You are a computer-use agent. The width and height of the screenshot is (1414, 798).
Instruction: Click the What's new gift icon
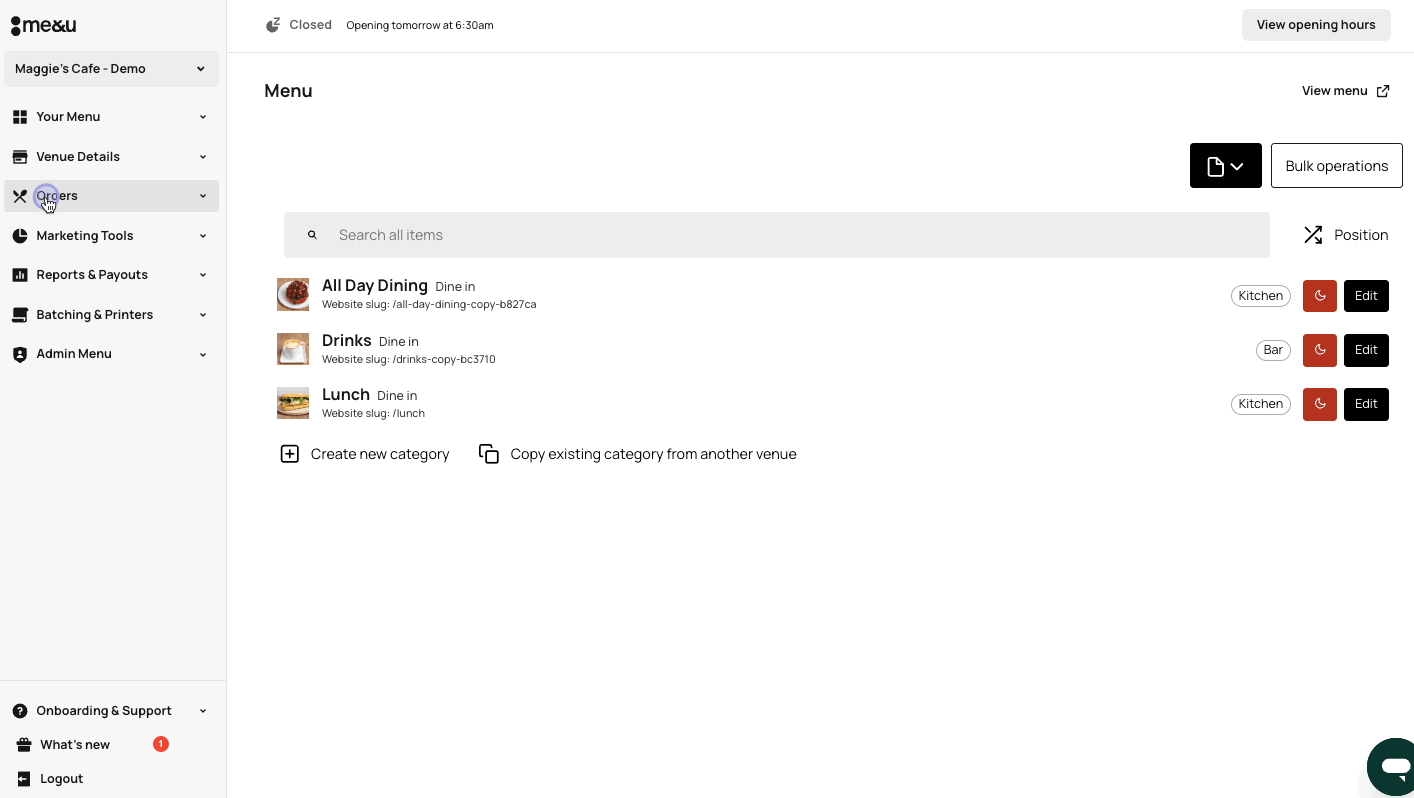coord(23,745)
